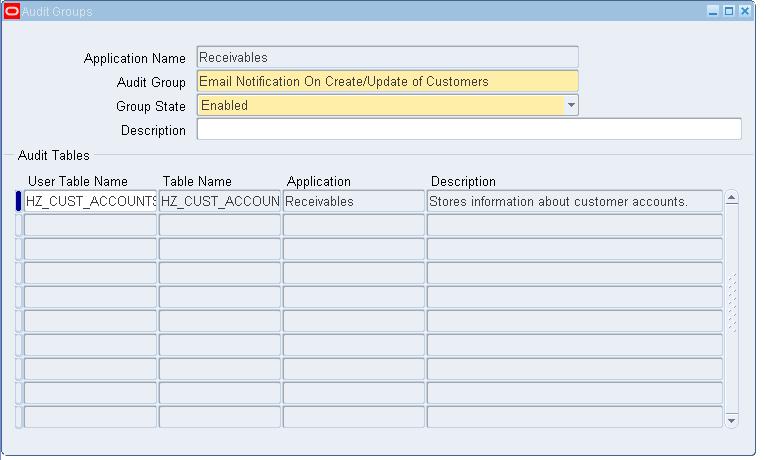This screenshot has width=765, height=460.
Task: Click the third row Table Name cell
Action: [220, 249]
